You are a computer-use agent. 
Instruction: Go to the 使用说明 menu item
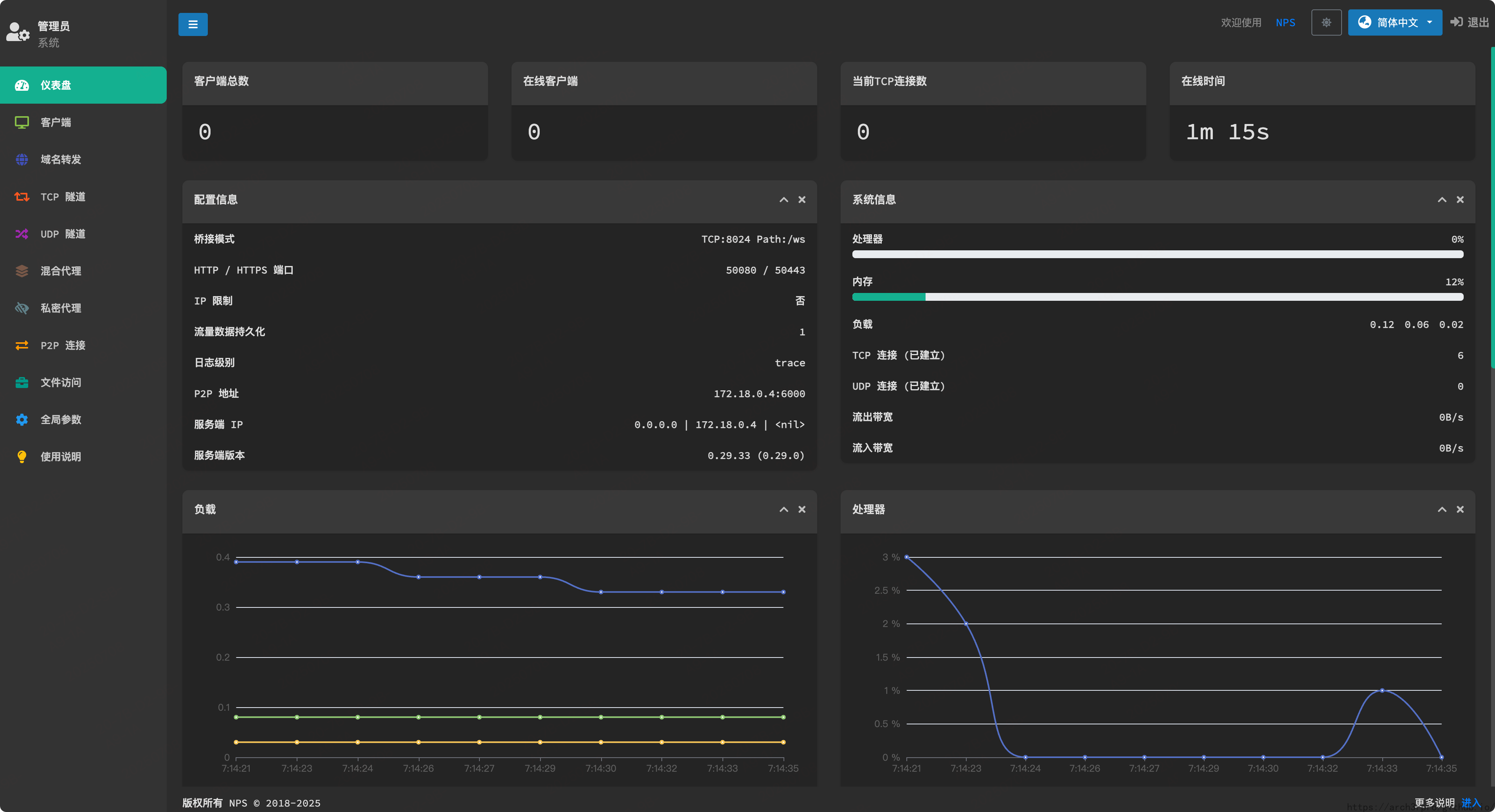(60, 456)
